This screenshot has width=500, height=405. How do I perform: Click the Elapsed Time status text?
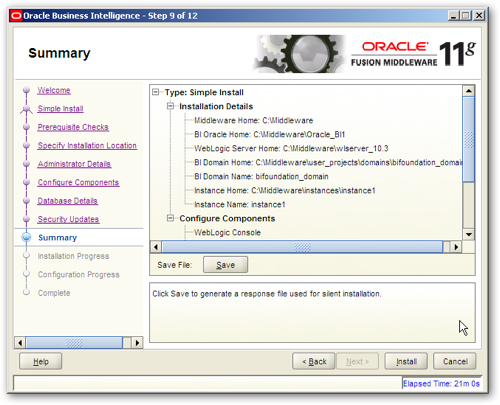point(441,384)
